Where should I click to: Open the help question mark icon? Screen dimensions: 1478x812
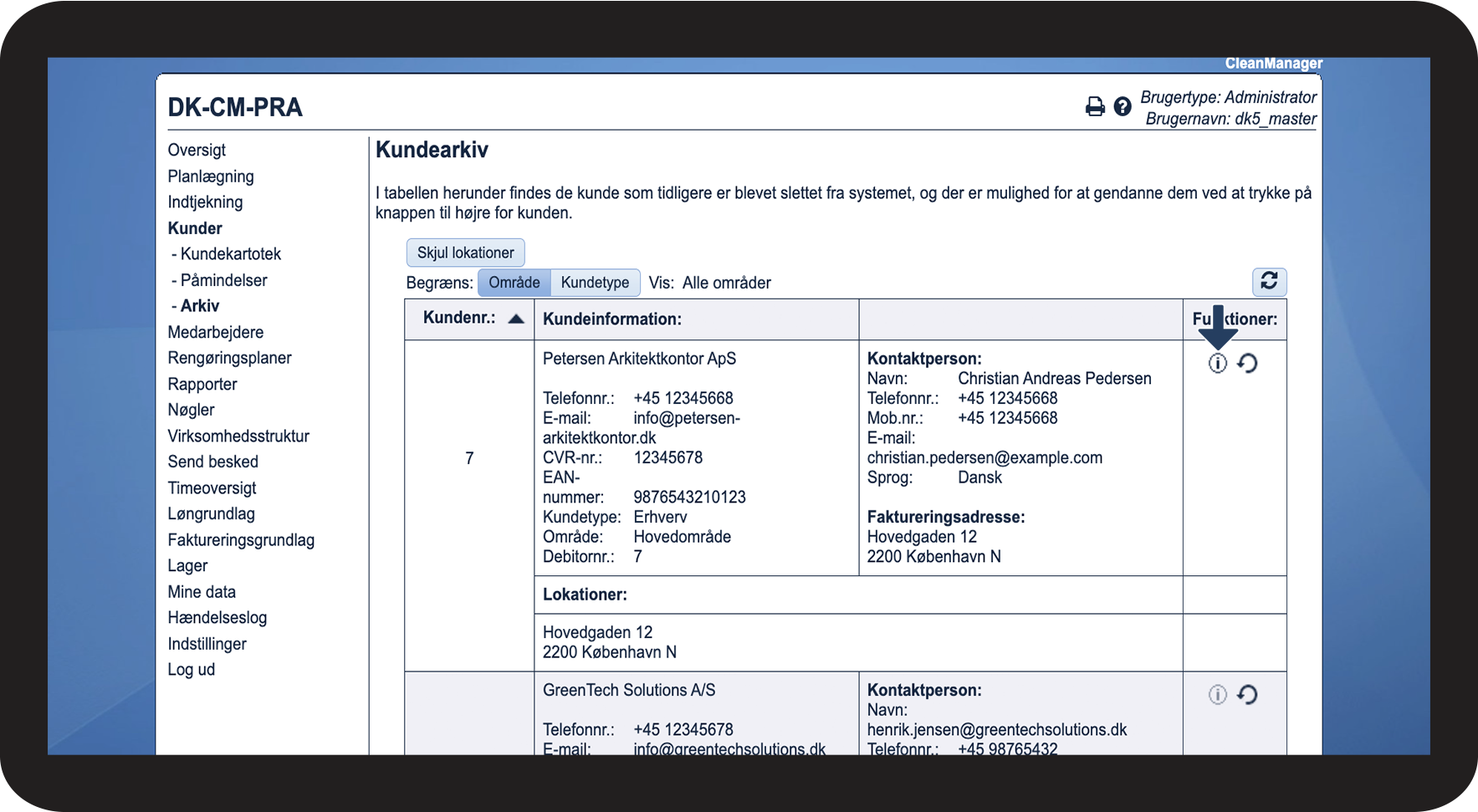[1123, 107]
